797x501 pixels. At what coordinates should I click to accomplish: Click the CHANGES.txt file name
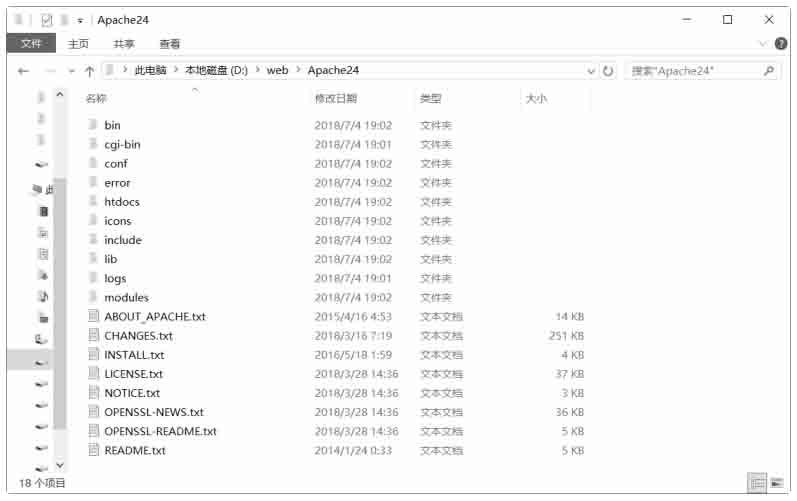[139, 336]
